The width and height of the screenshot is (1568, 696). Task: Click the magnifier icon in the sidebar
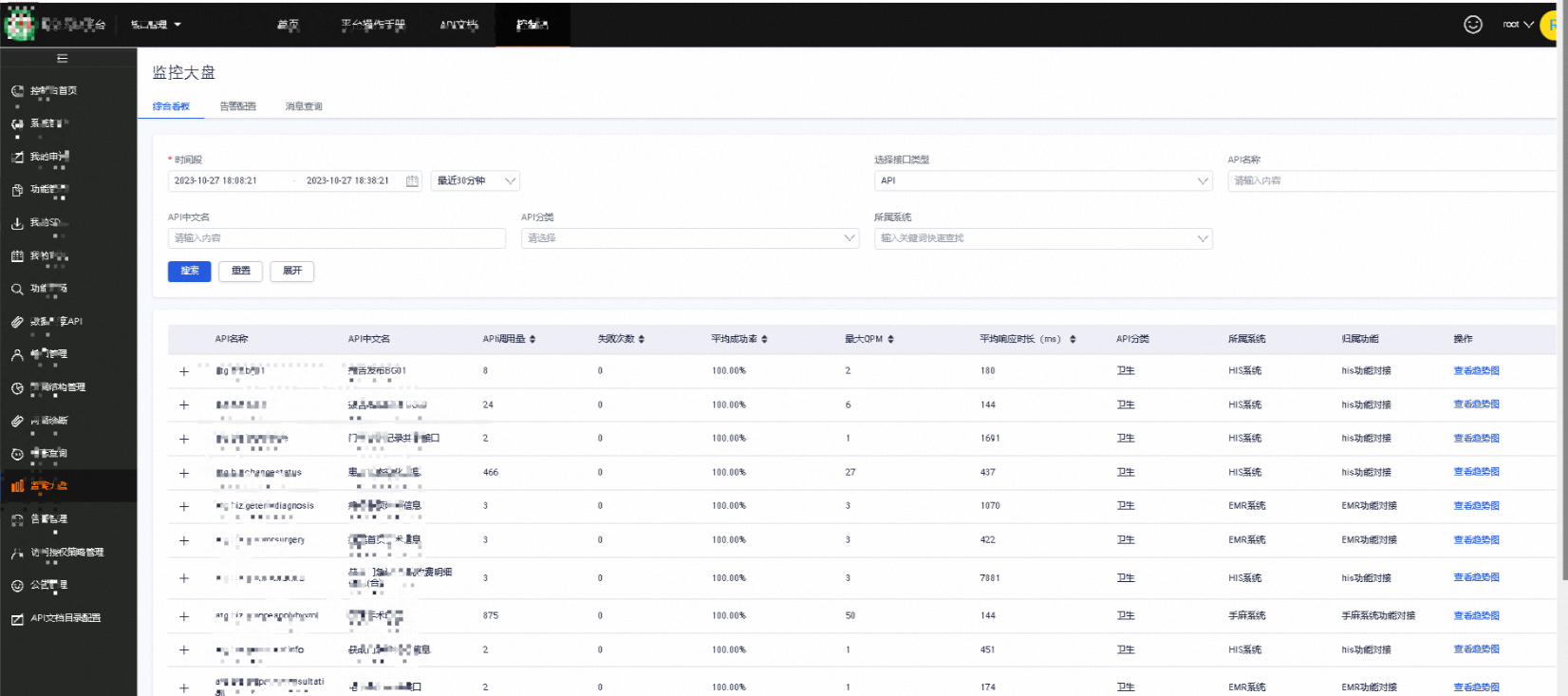(17, 289)
